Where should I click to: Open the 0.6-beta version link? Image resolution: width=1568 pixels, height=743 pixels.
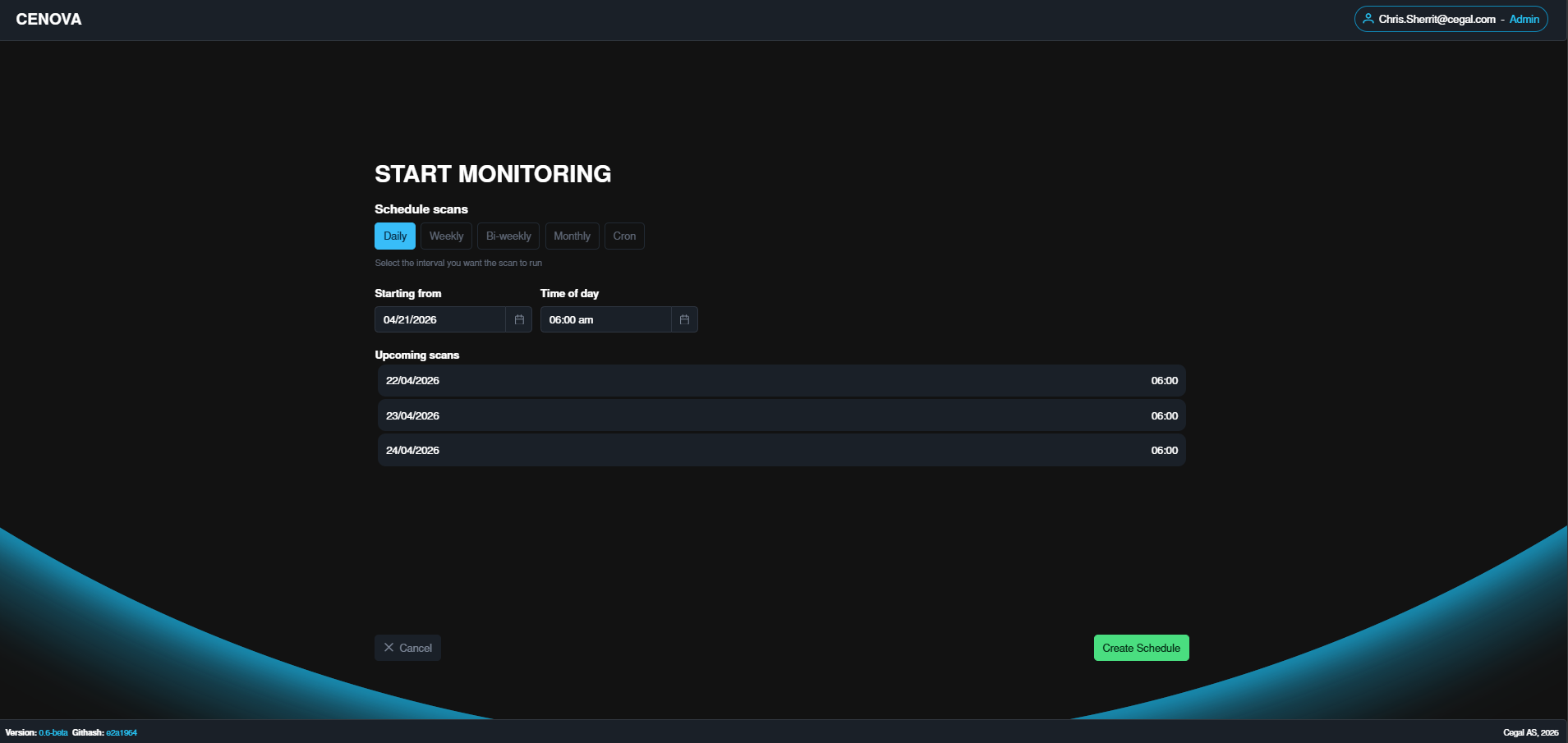pos(53,732)
